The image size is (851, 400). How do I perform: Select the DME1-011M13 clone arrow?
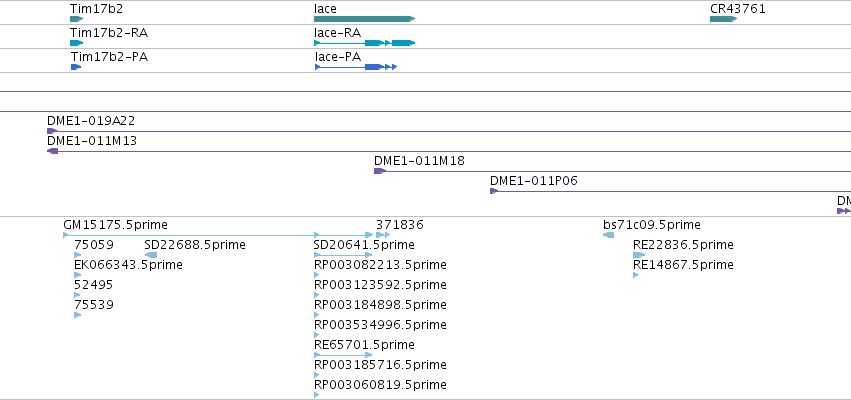point(53,151)
